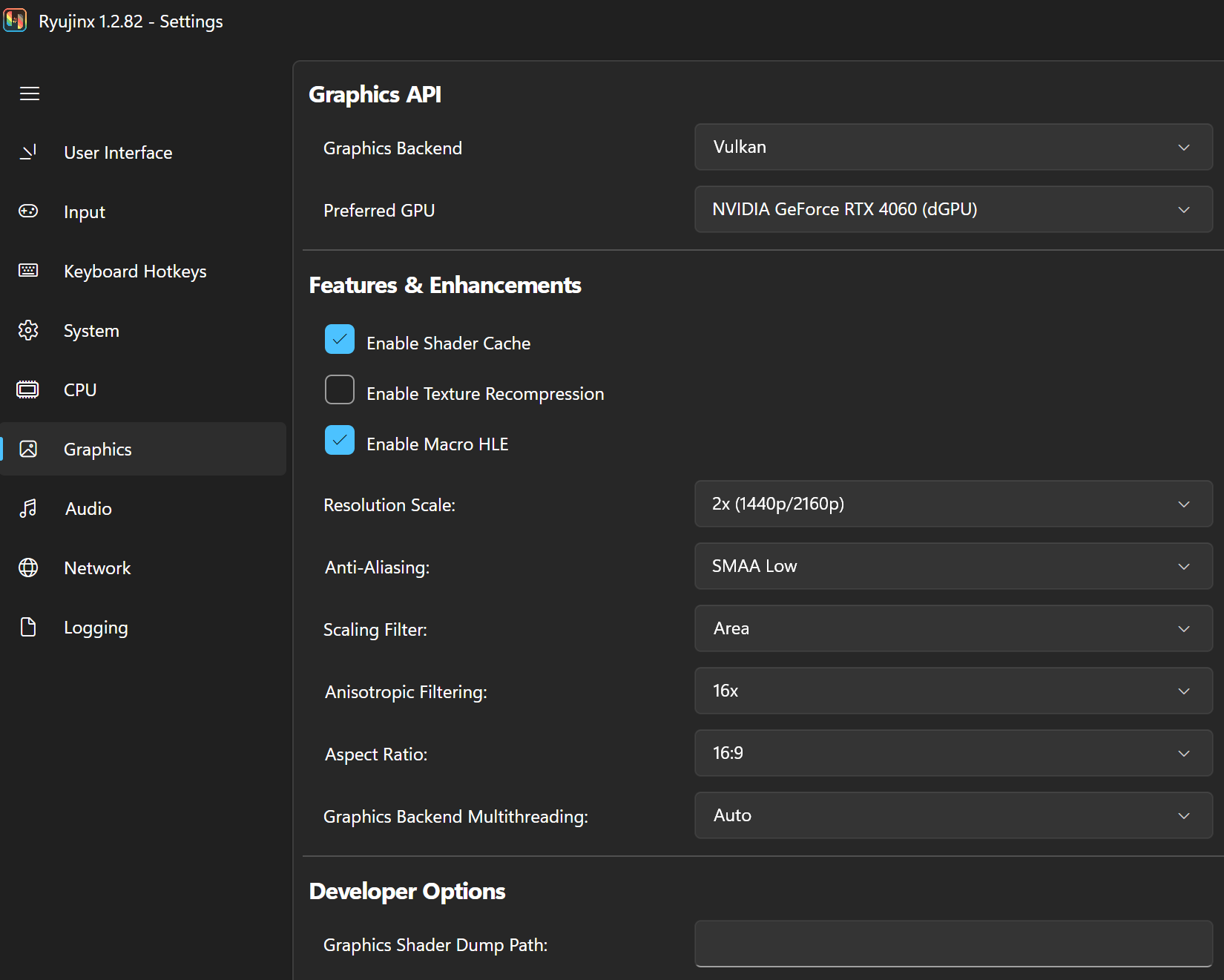Uncheck the Enable Macro HLE checkbox
Viewport: 1224px width, 980px height.
click(x=340, y=441)
